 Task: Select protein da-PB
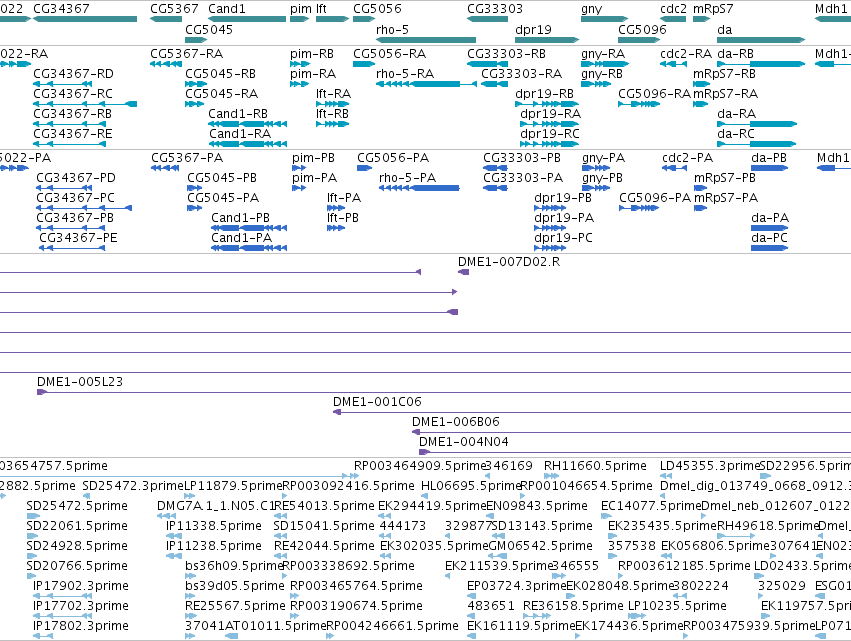(x=770, y=168)
